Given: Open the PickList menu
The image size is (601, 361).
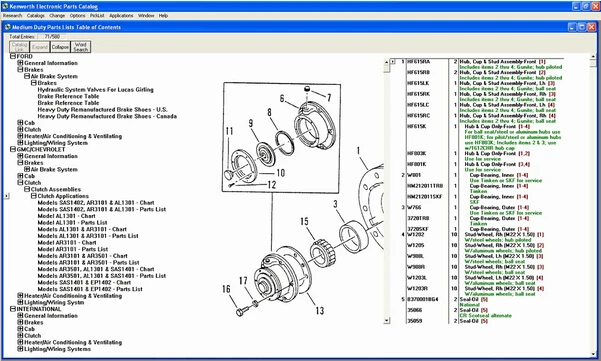Looking at the screenshot, I should point(97,16).
